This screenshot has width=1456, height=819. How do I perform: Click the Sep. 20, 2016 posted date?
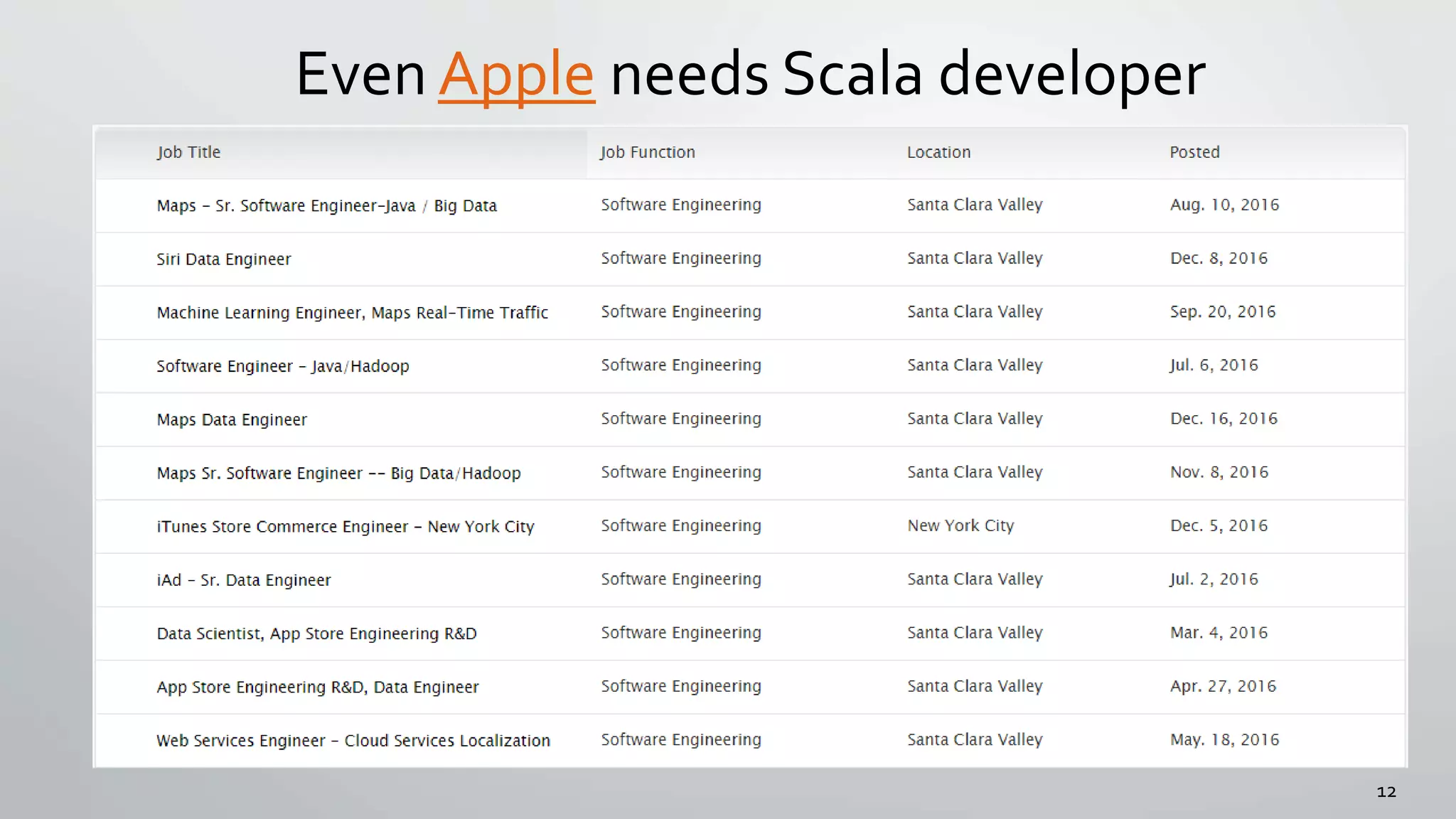pos(1223,311)
